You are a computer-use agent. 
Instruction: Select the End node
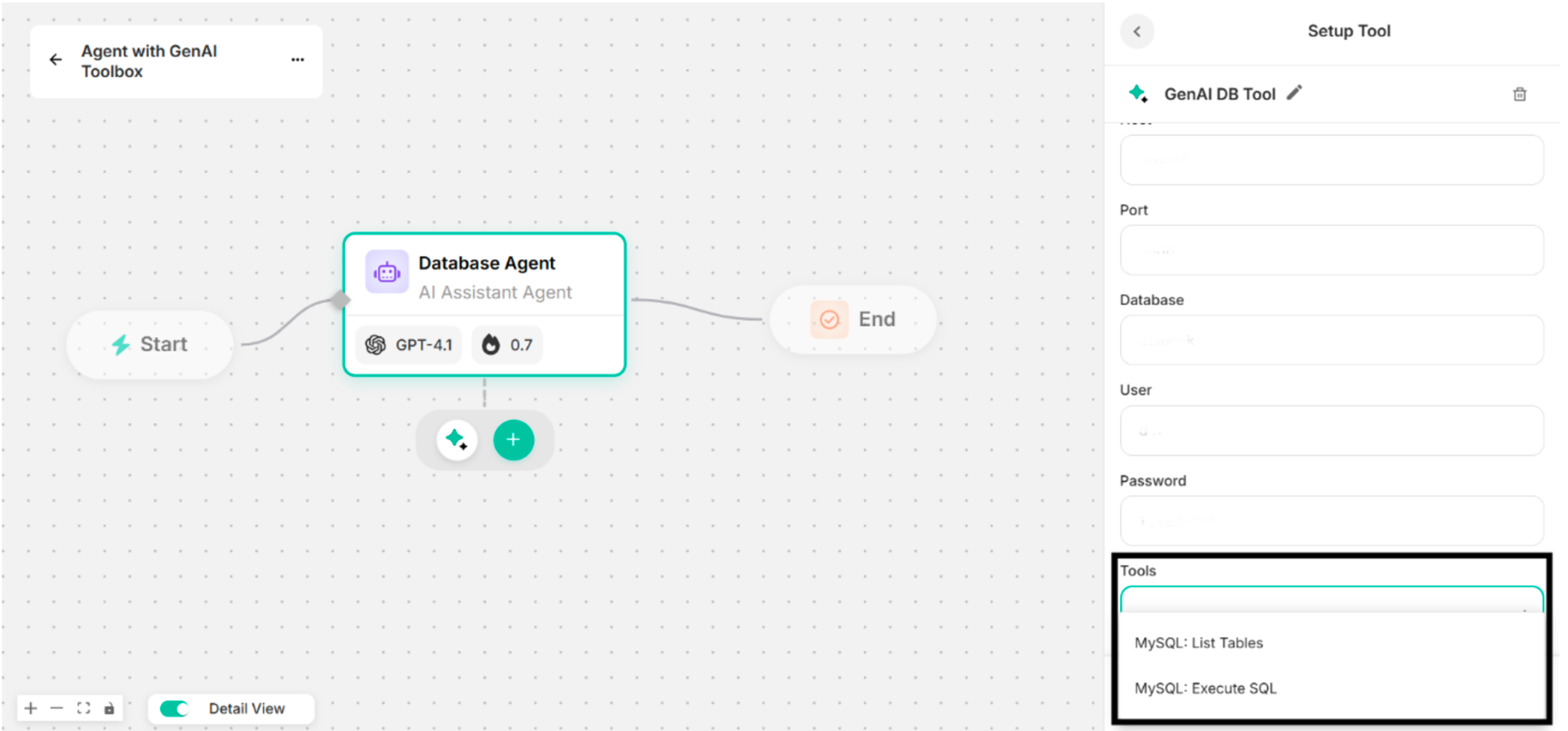tap(853, 319)
